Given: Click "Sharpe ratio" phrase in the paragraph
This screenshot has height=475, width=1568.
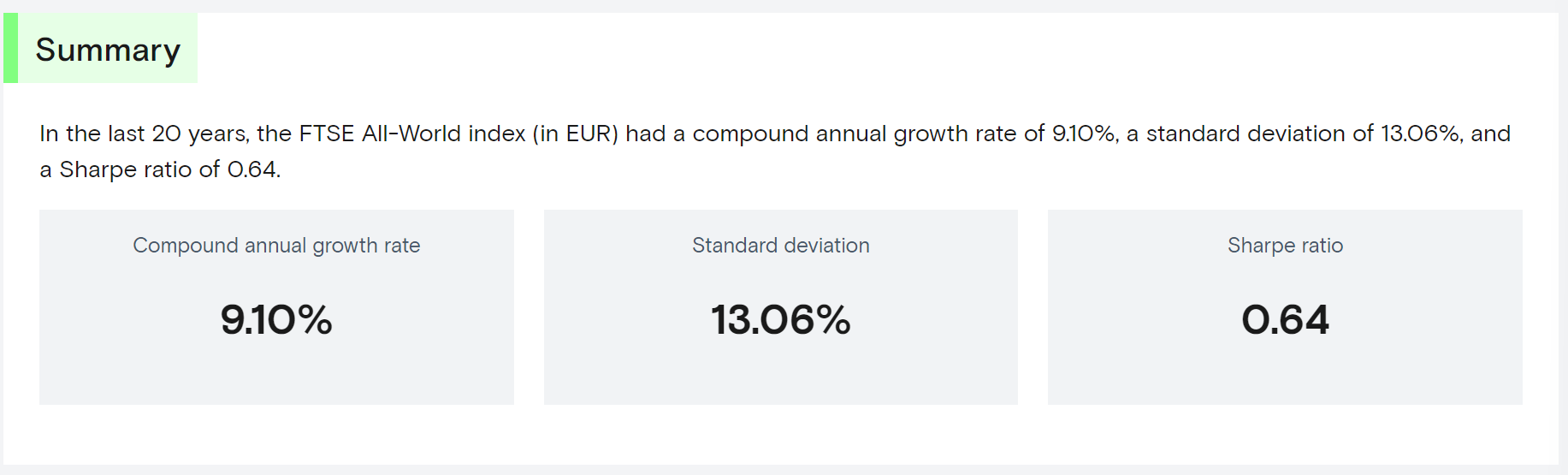Looking at the screenshot, I should click(x=127, y=169).
